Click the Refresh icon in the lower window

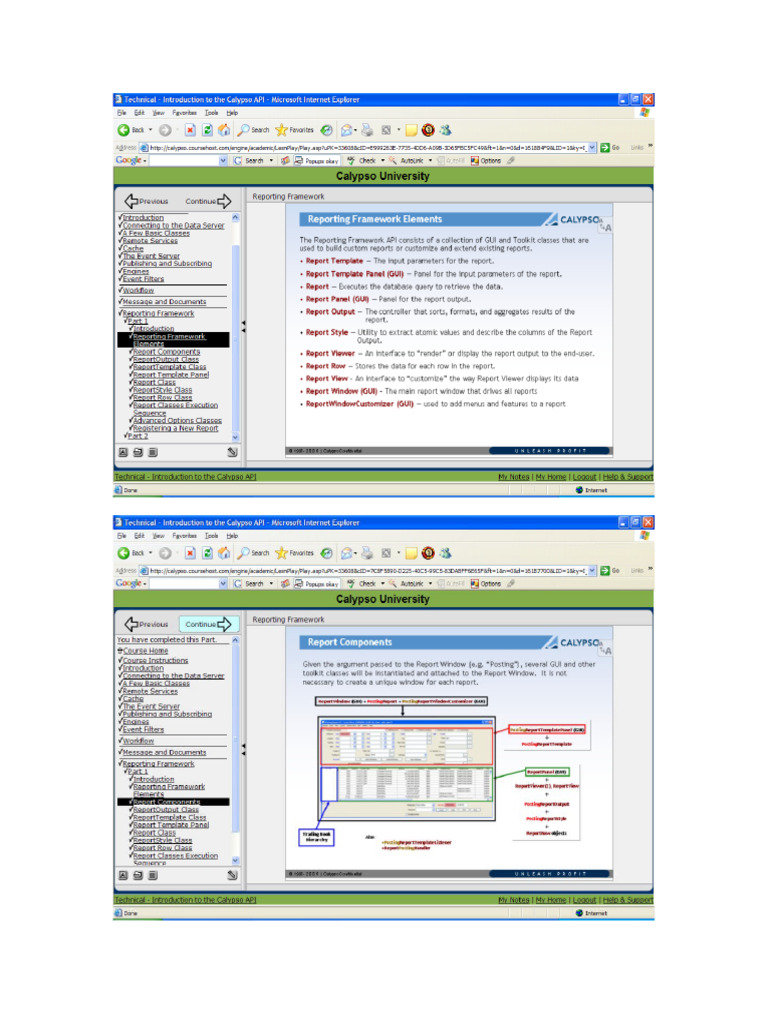click(207, 553)
